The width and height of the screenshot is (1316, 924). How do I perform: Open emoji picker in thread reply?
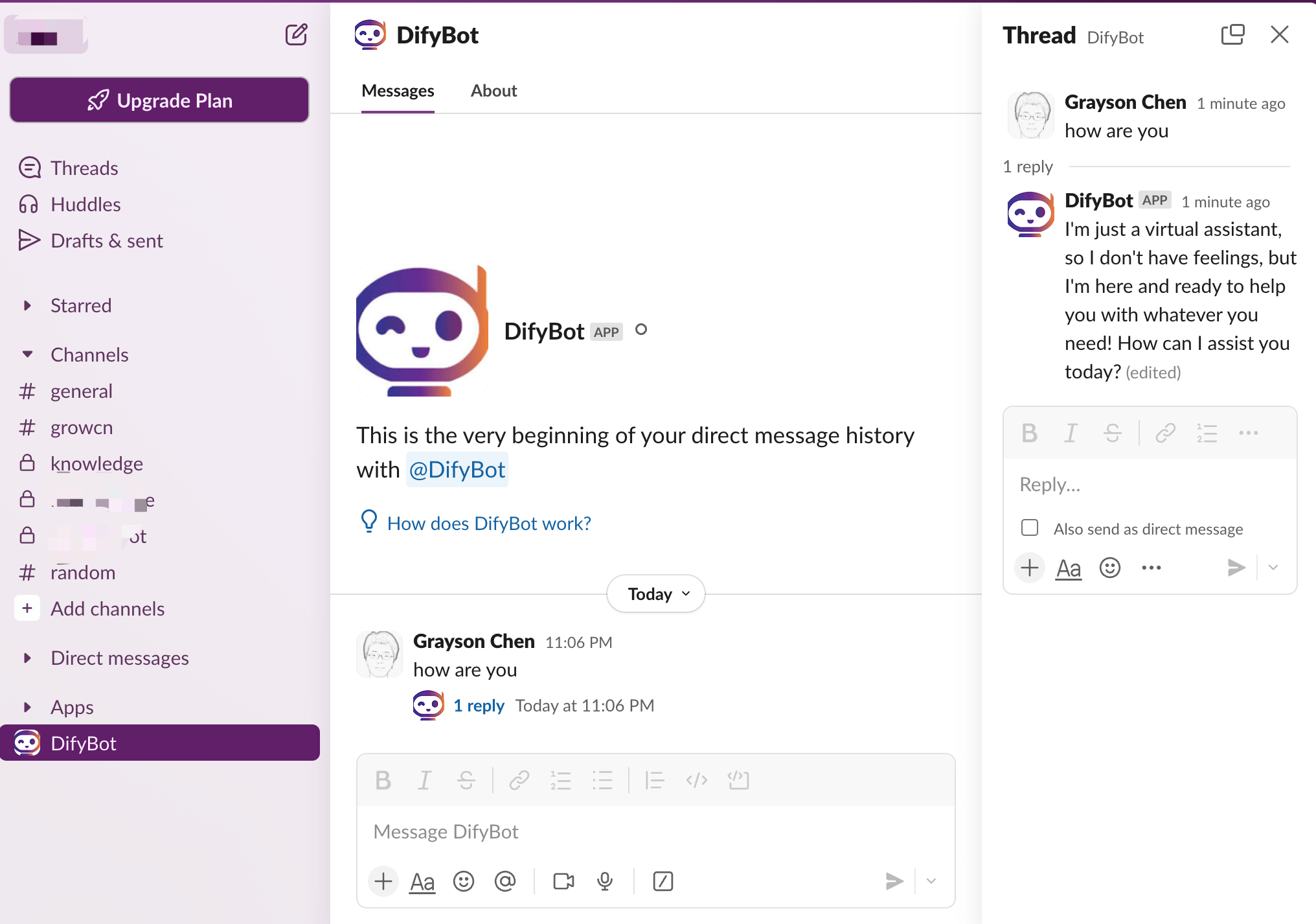[x=1109, y=568]
